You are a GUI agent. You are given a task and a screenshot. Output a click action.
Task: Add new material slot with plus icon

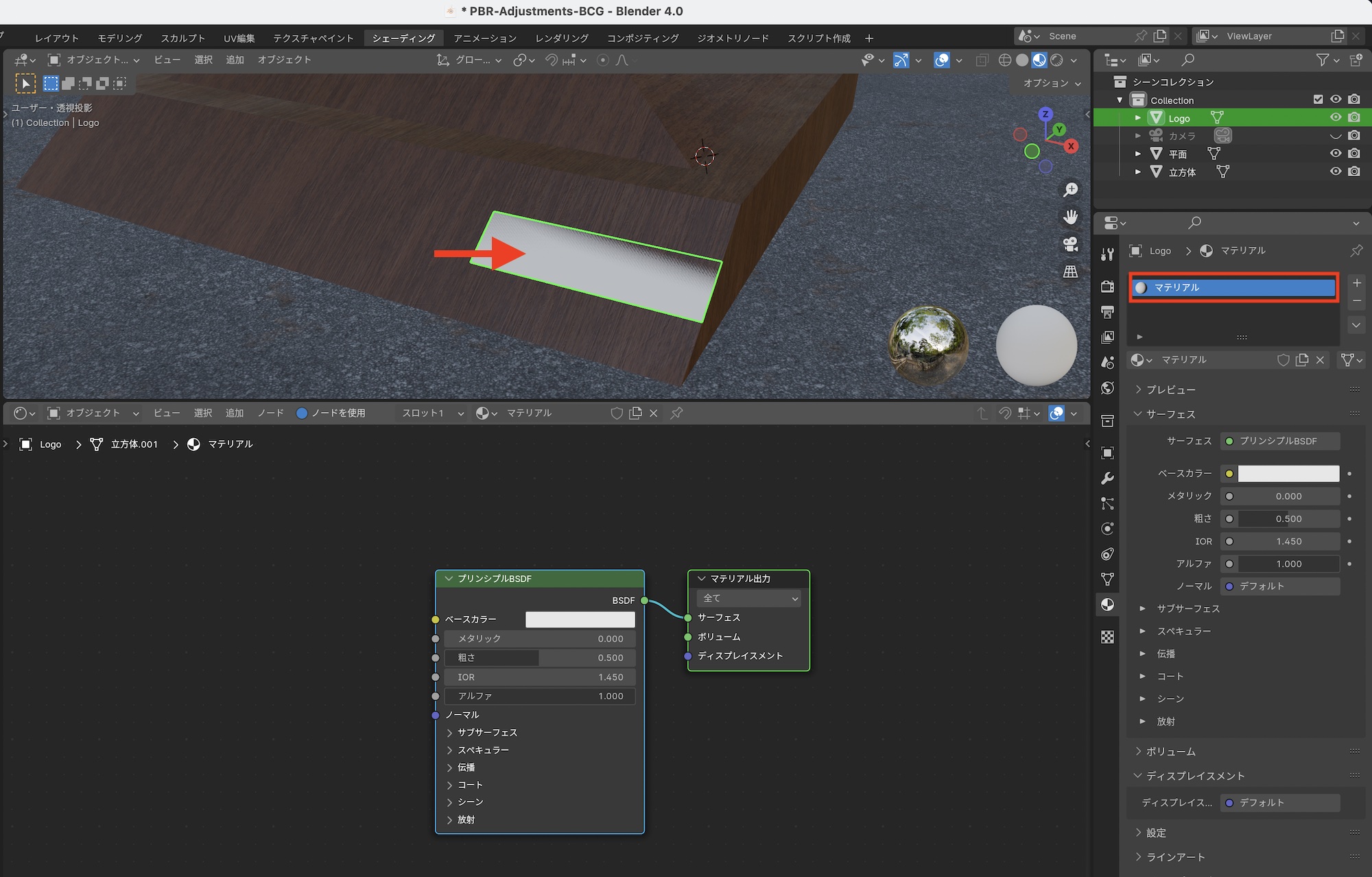click(1356, 283)
